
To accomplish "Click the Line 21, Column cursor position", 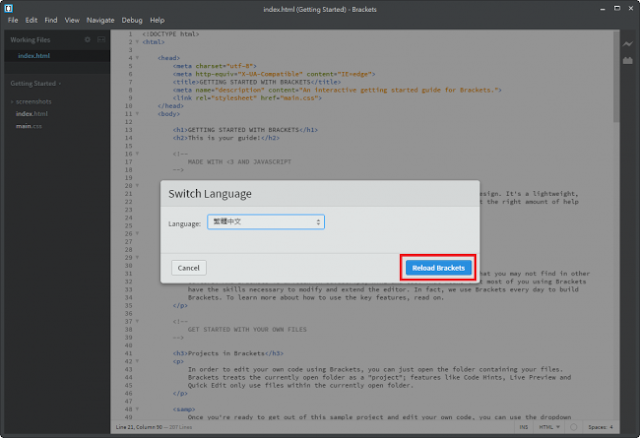I will [139, 427].
